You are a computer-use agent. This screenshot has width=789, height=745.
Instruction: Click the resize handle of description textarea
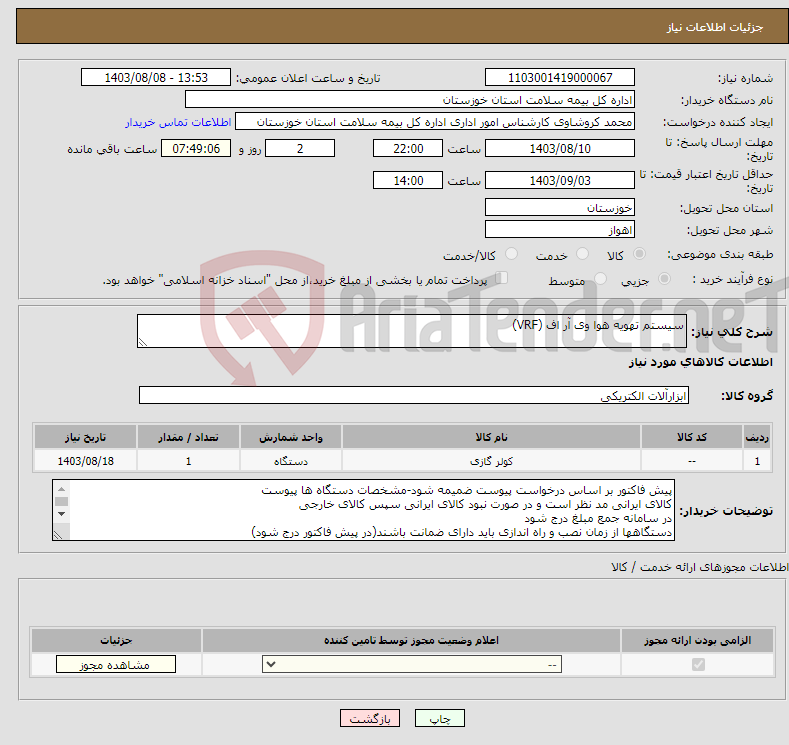pyautogui.click(x=143, y=342)
